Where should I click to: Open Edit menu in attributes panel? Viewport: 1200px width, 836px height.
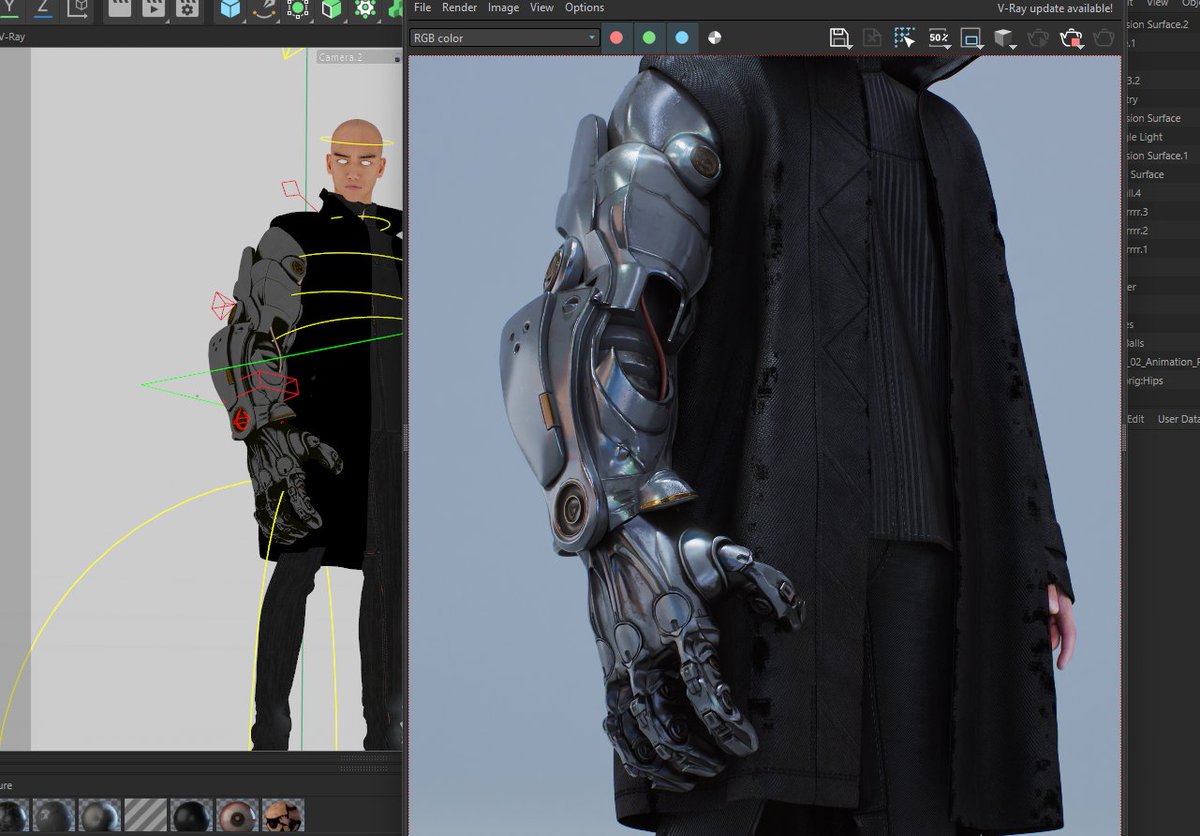(x=1136, y=419)
